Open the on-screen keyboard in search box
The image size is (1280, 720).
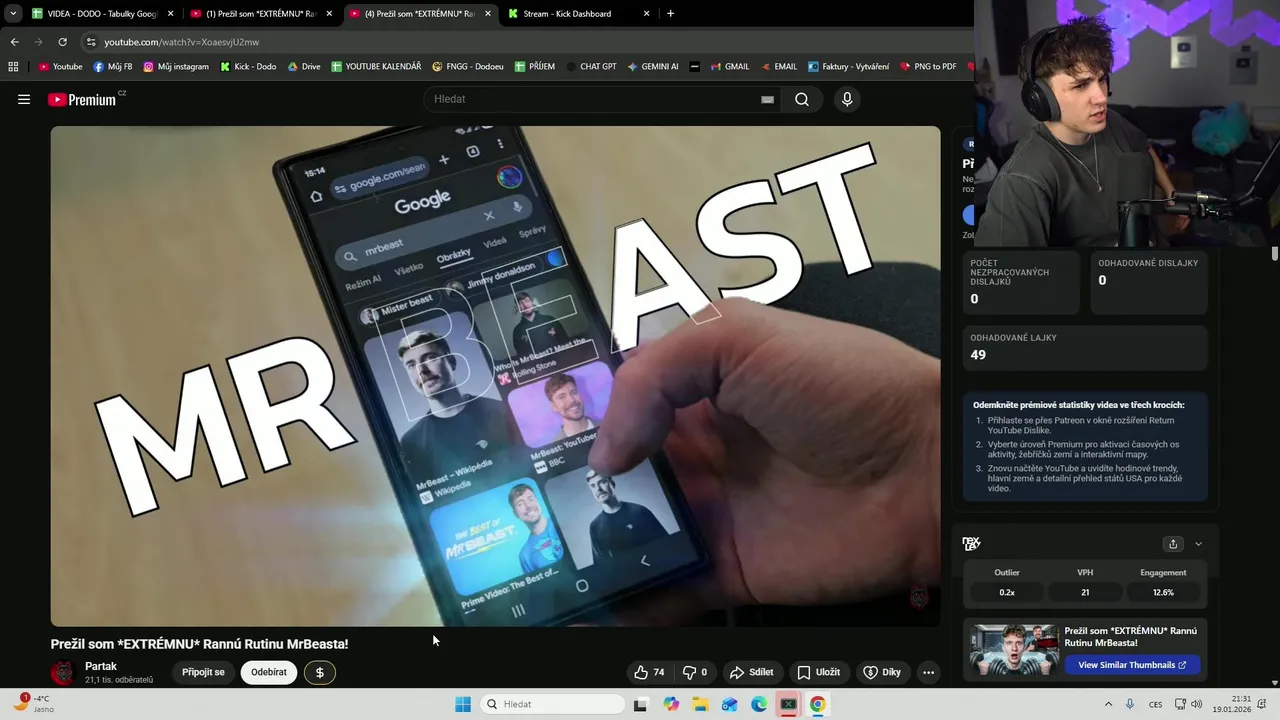tap(767, 99)
